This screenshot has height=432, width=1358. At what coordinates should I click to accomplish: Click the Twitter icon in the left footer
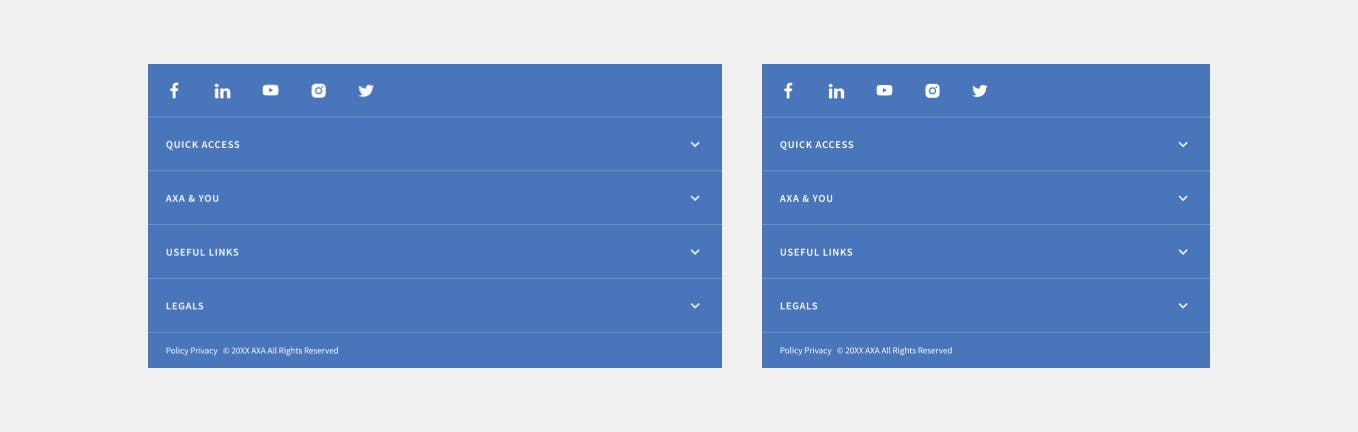(x=366, y=91)
